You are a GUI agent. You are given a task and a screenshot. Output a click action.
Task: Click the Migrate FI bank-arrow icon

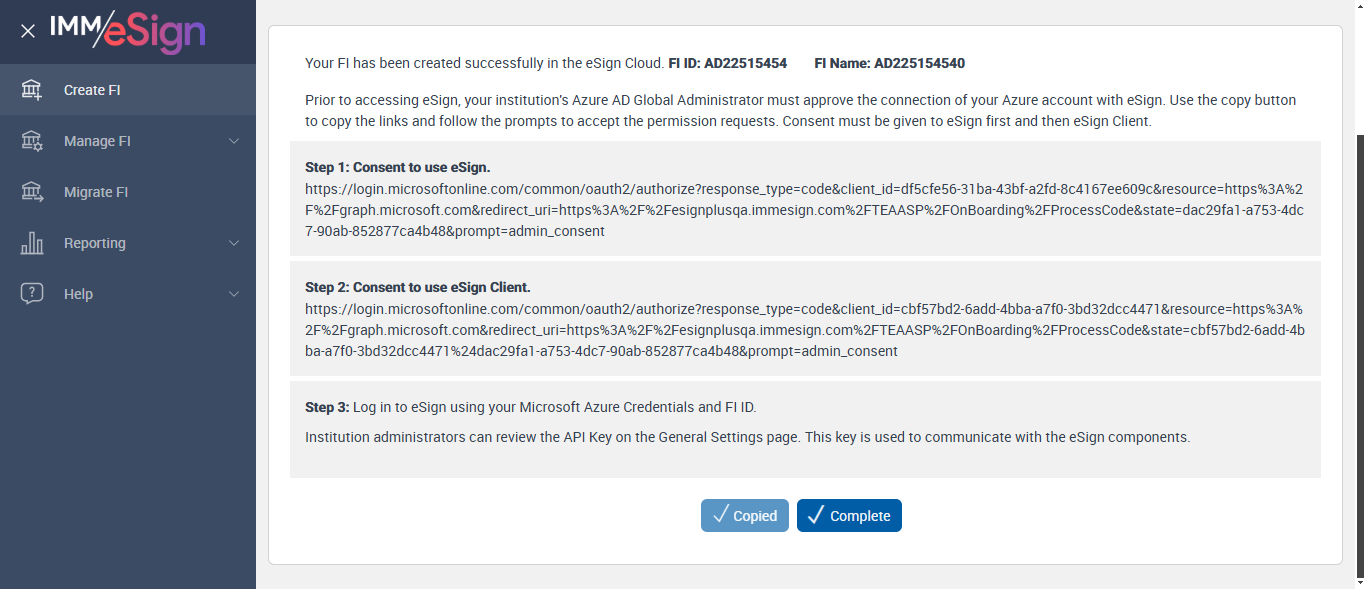click(32, 192)
